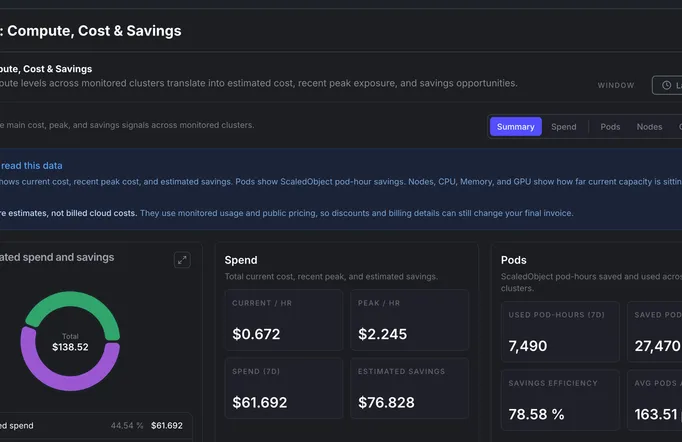Click the Pods panel heading
The width and height of the screenshot is (682, 442).
pyautogui.click(x=513, y=260)
